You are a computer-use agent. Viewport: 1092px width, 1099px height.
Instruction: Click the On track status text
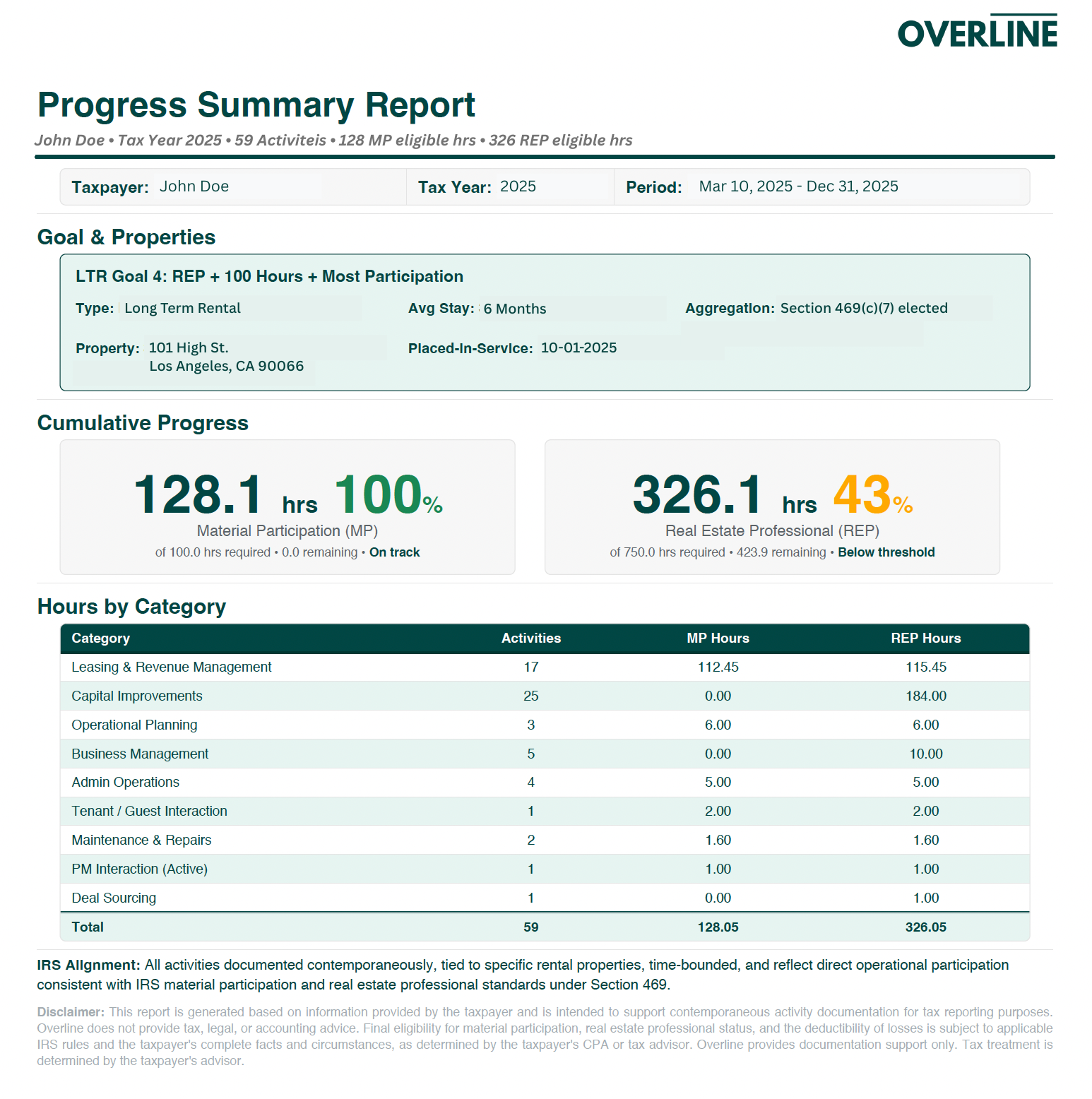click(x=394, y=552)
